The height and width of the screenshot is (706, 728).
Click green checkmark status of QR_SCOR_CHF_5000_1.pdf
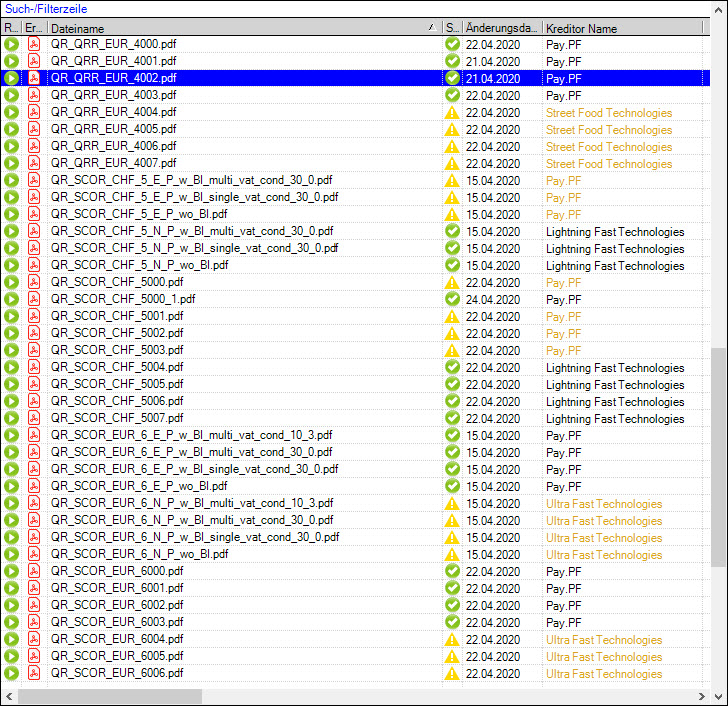pos(452,299)
